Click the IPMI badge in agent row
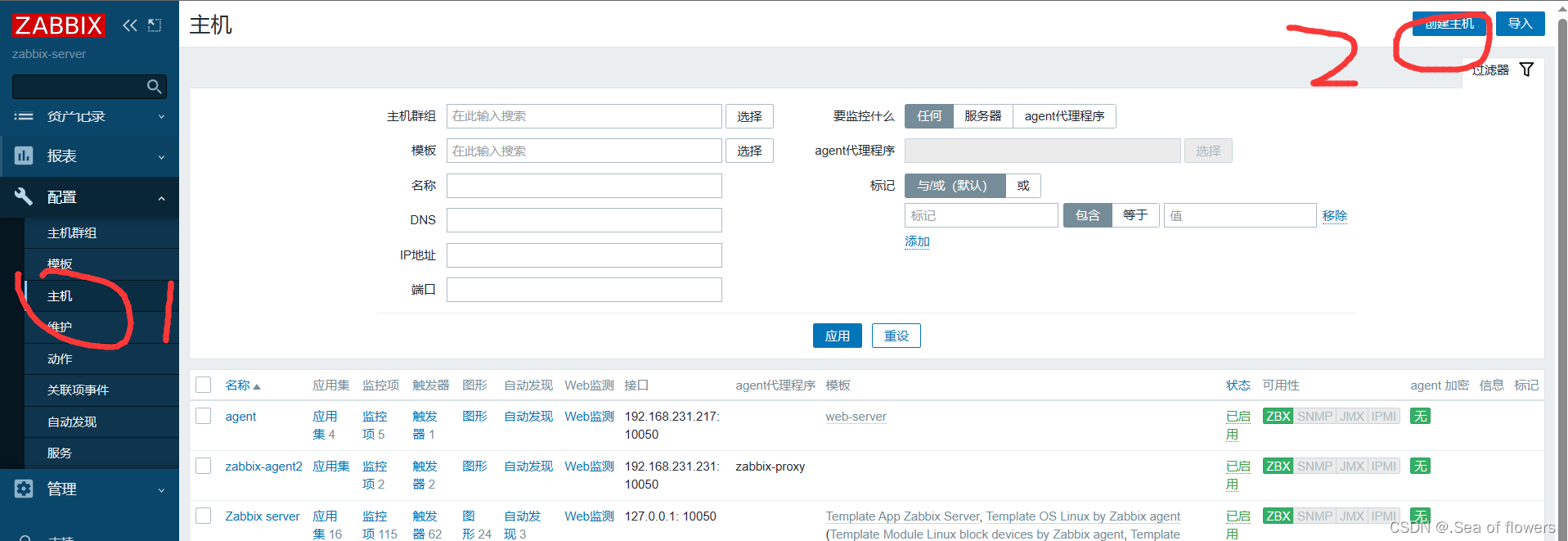Screen dimensions: 1568x541 (1384, 417)
